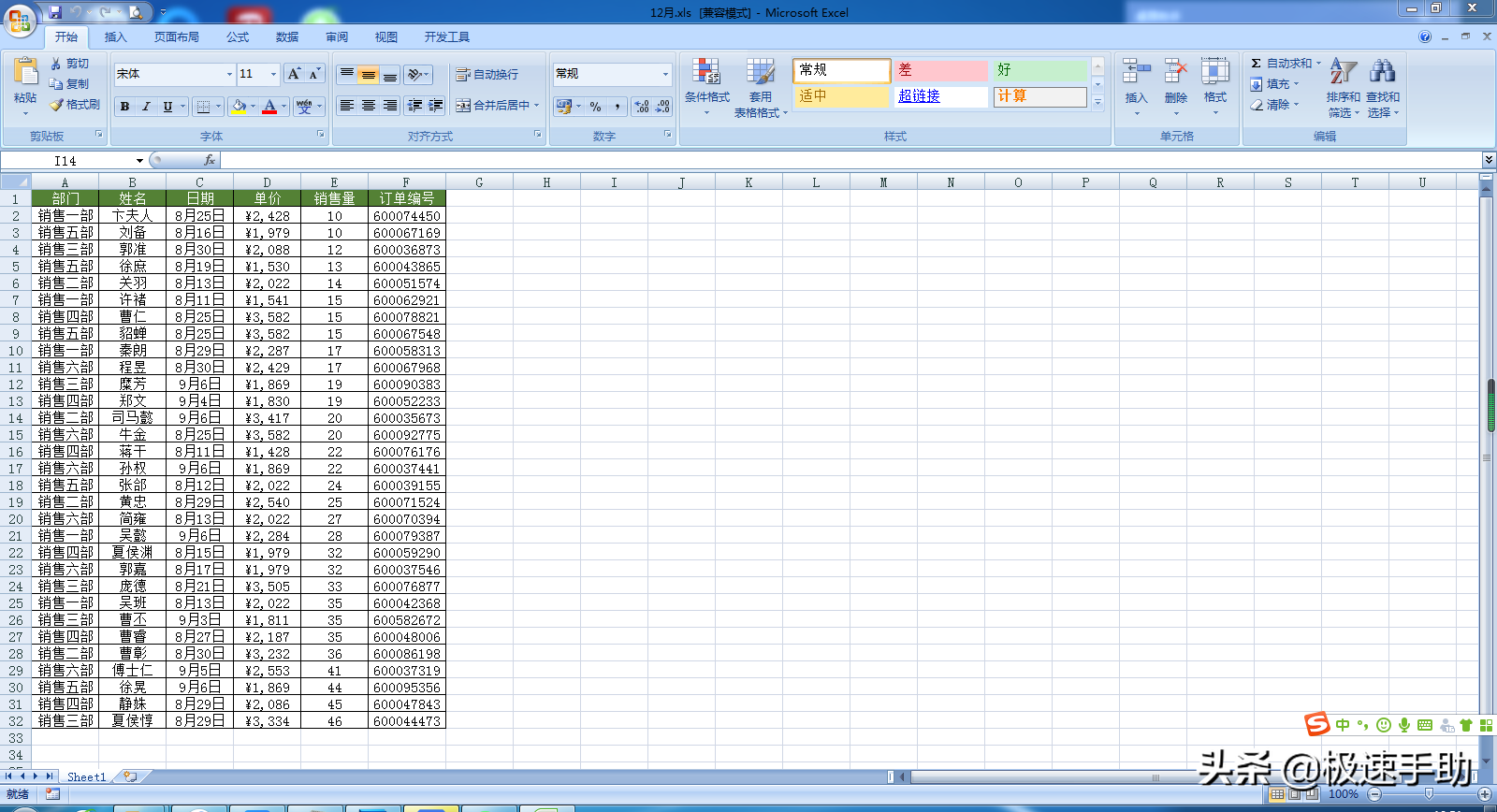
Task: Click the Sort and Filter (排序和筛选) icon
Action: coord(1343,73)
